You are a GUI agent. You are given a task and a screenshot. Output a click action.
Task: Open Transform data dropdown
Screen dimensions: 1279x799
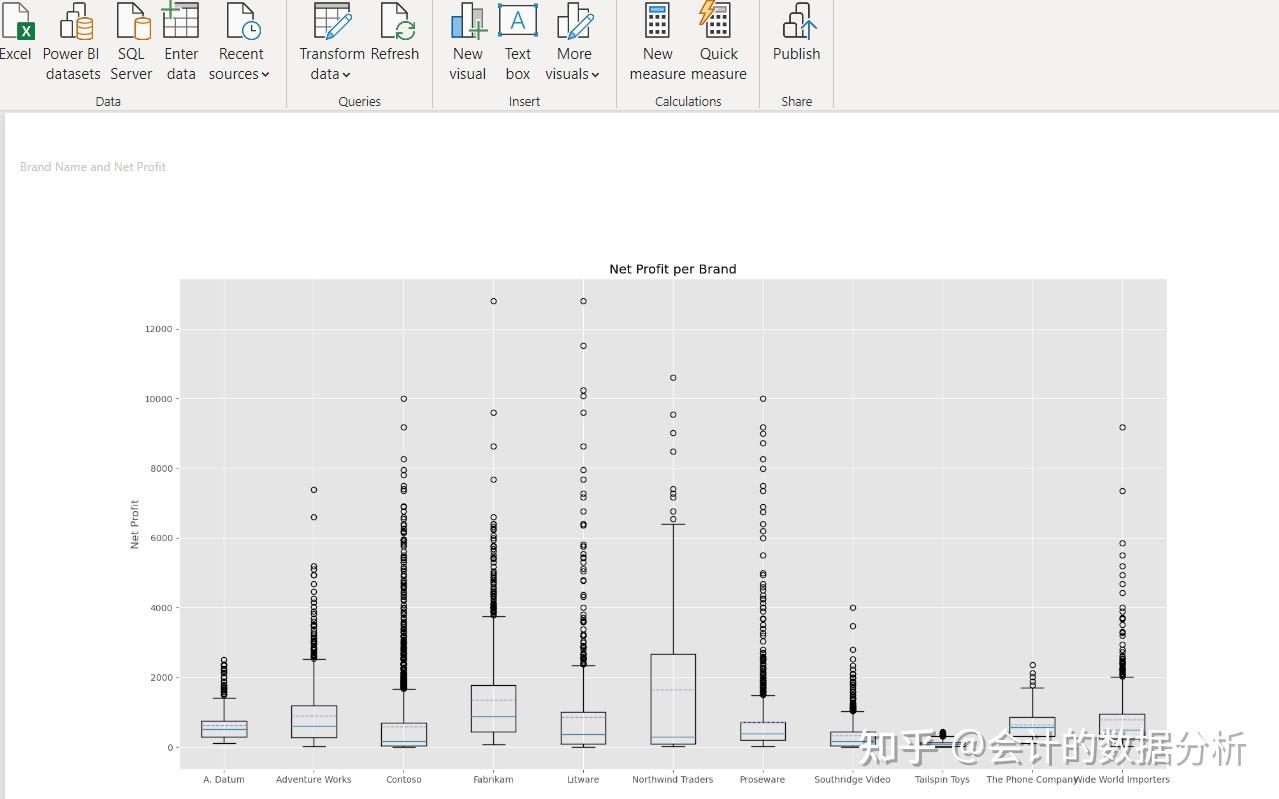click(331, 42)
